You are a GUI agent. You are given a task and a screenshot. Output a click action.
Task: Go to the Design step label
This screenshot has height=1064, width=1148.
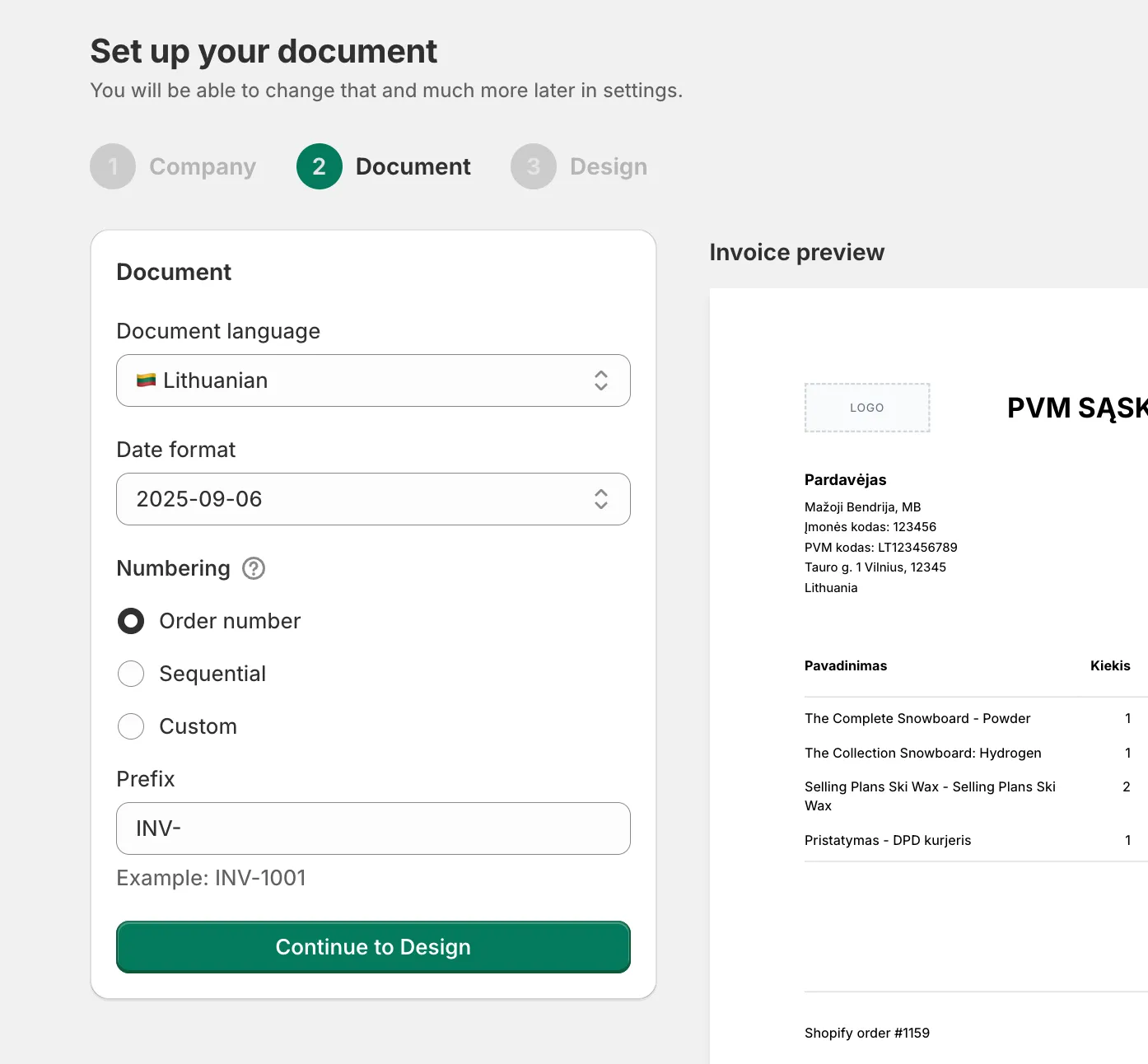(x=609, y=166)
